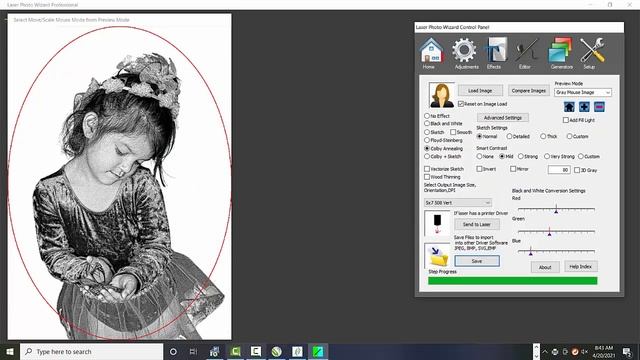Set Smart Contrast to Strong
This screenshot has height=360, width=640.
(521, 156)
